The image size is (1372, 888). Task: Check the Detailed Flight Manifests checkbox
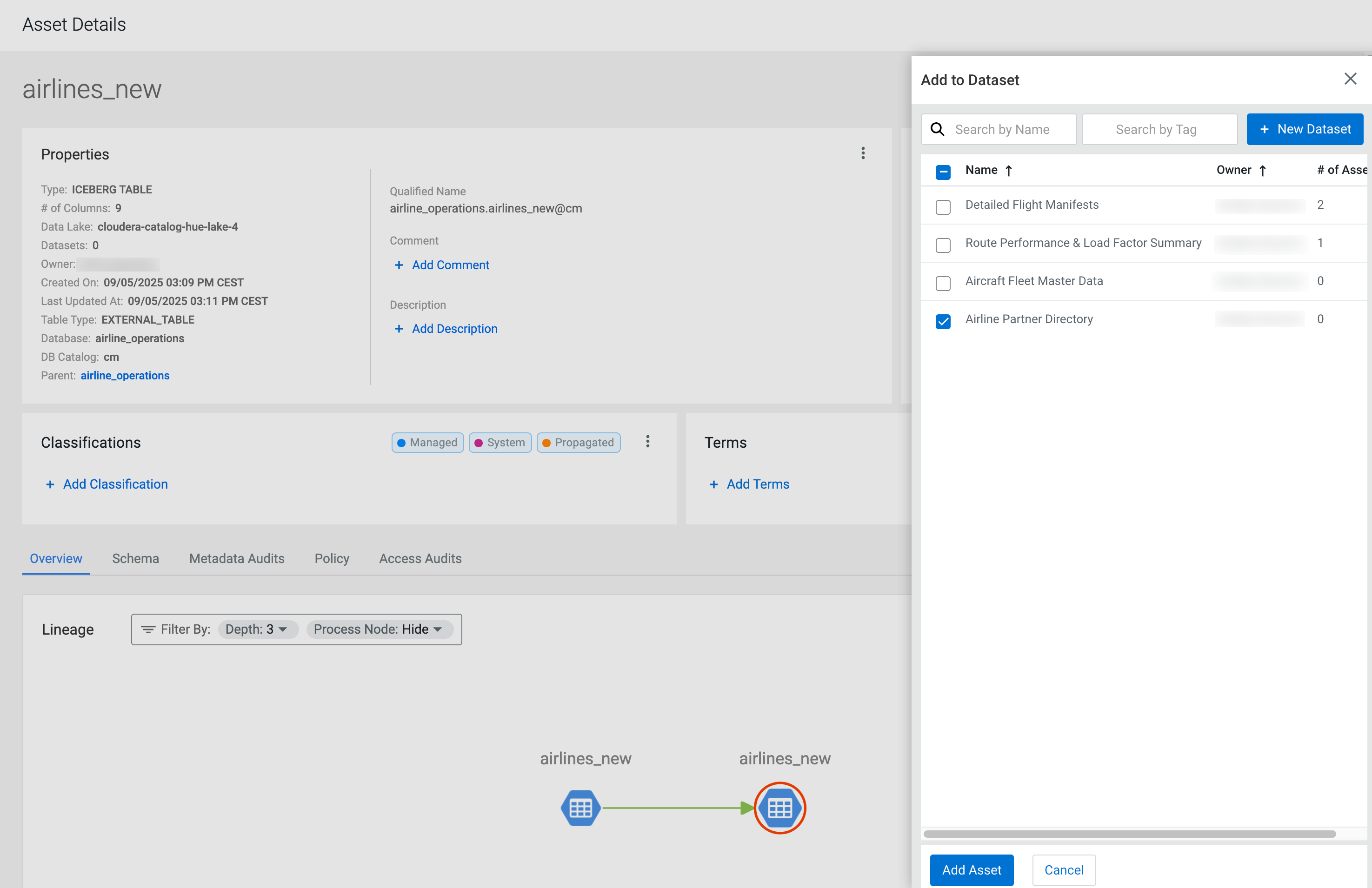point(943,207)
